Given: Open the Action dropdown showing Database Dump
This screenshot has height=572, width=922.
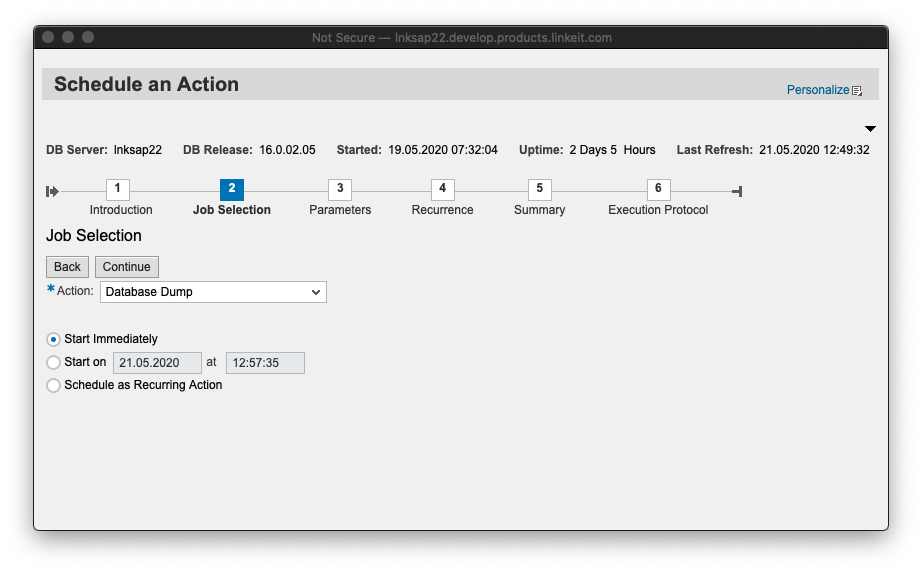Looking at the screenshot, I should pyautogui.click(x=205, y=292).
